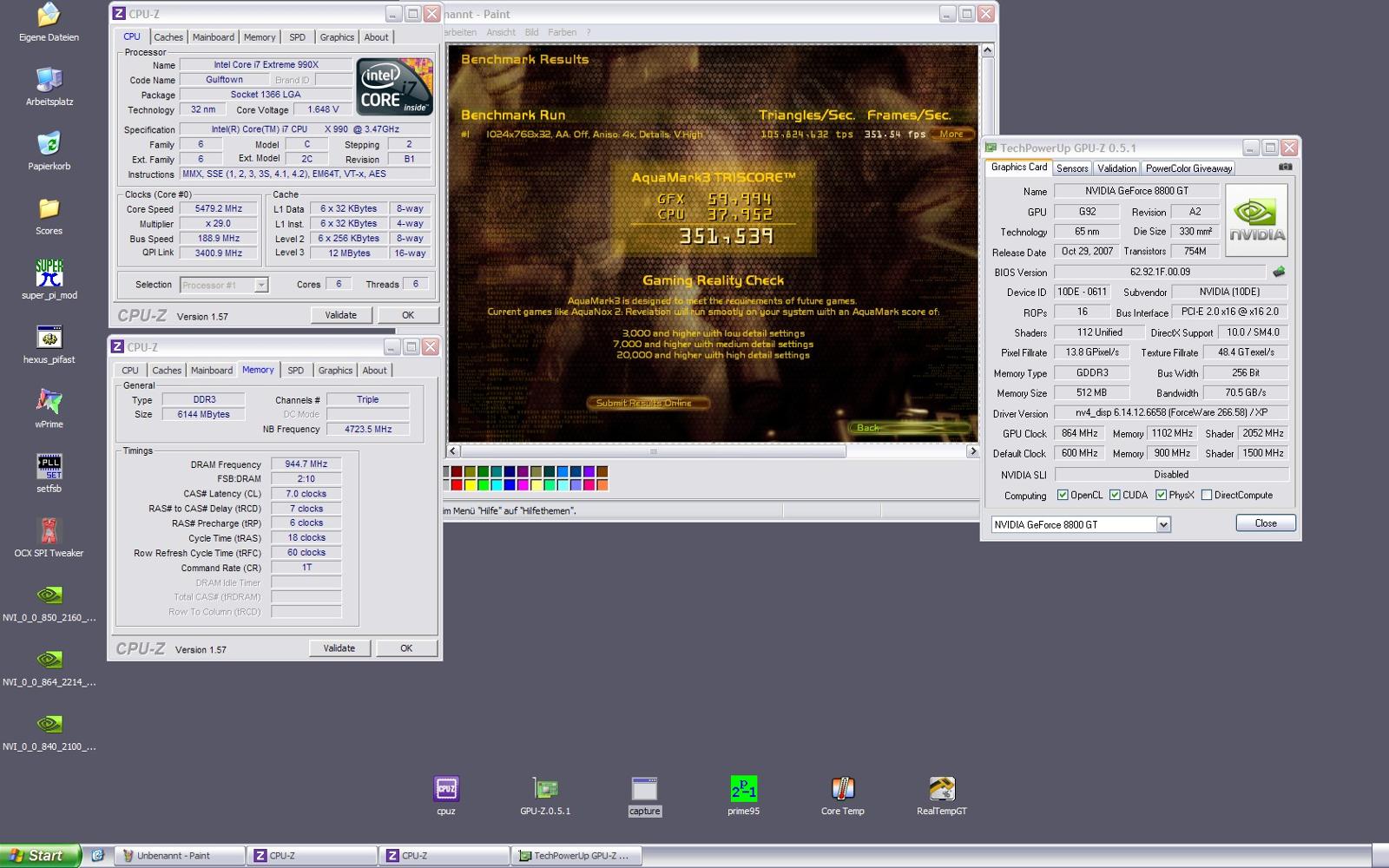Open the Graphics tab in the lower CPU-Z Memory window
1389x868 pixels.
coord(335,371)
